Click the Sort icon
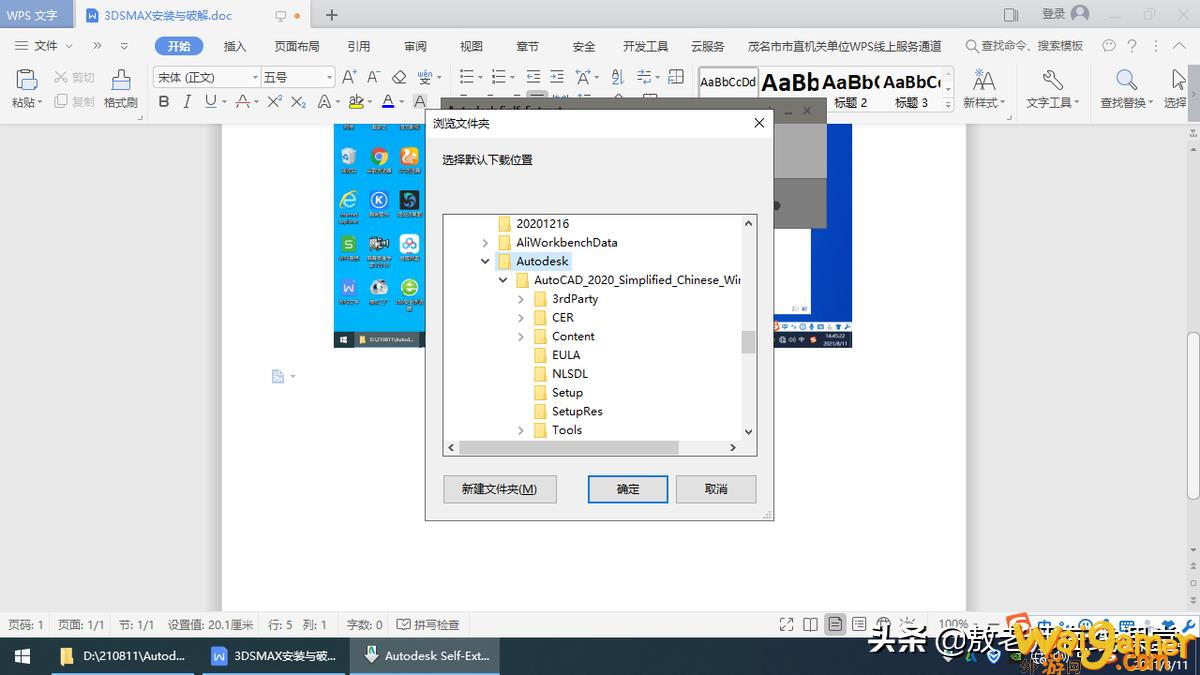This screenshot has height=675, width=1200. pos(617,77)
